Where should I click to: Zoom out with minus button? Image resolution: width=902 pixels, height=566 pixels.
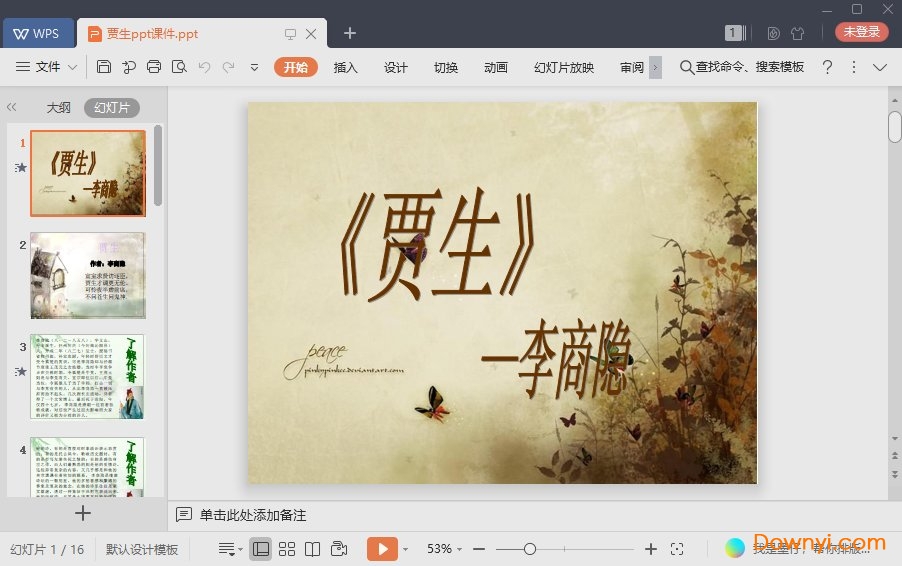(479, 549)
